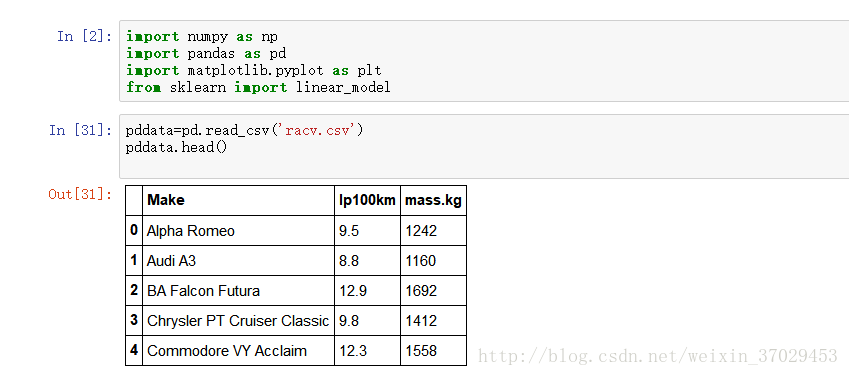Click the matplotlib.pyplot import line

[254, 70]
